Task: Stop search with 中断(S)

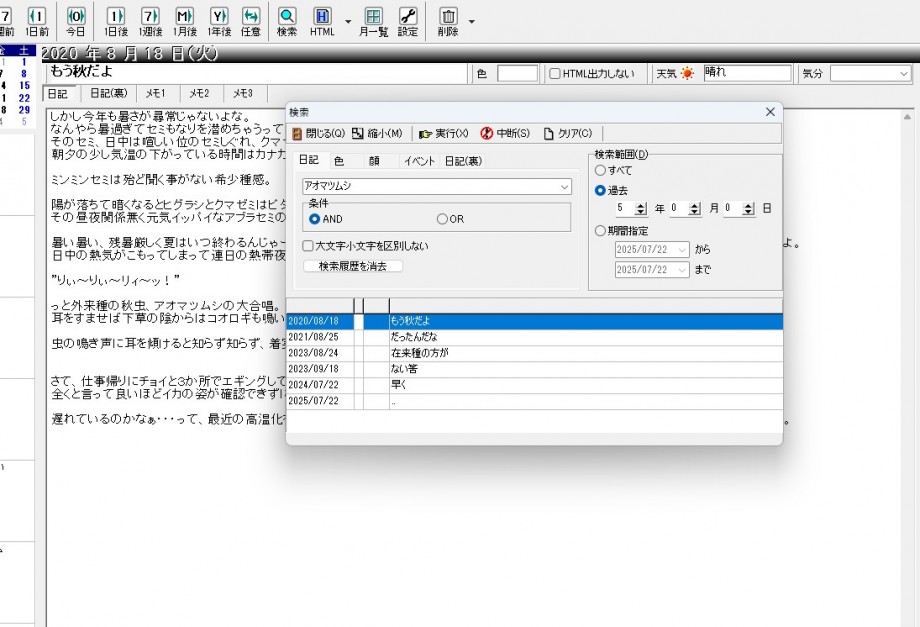Action: coord(505,134)
